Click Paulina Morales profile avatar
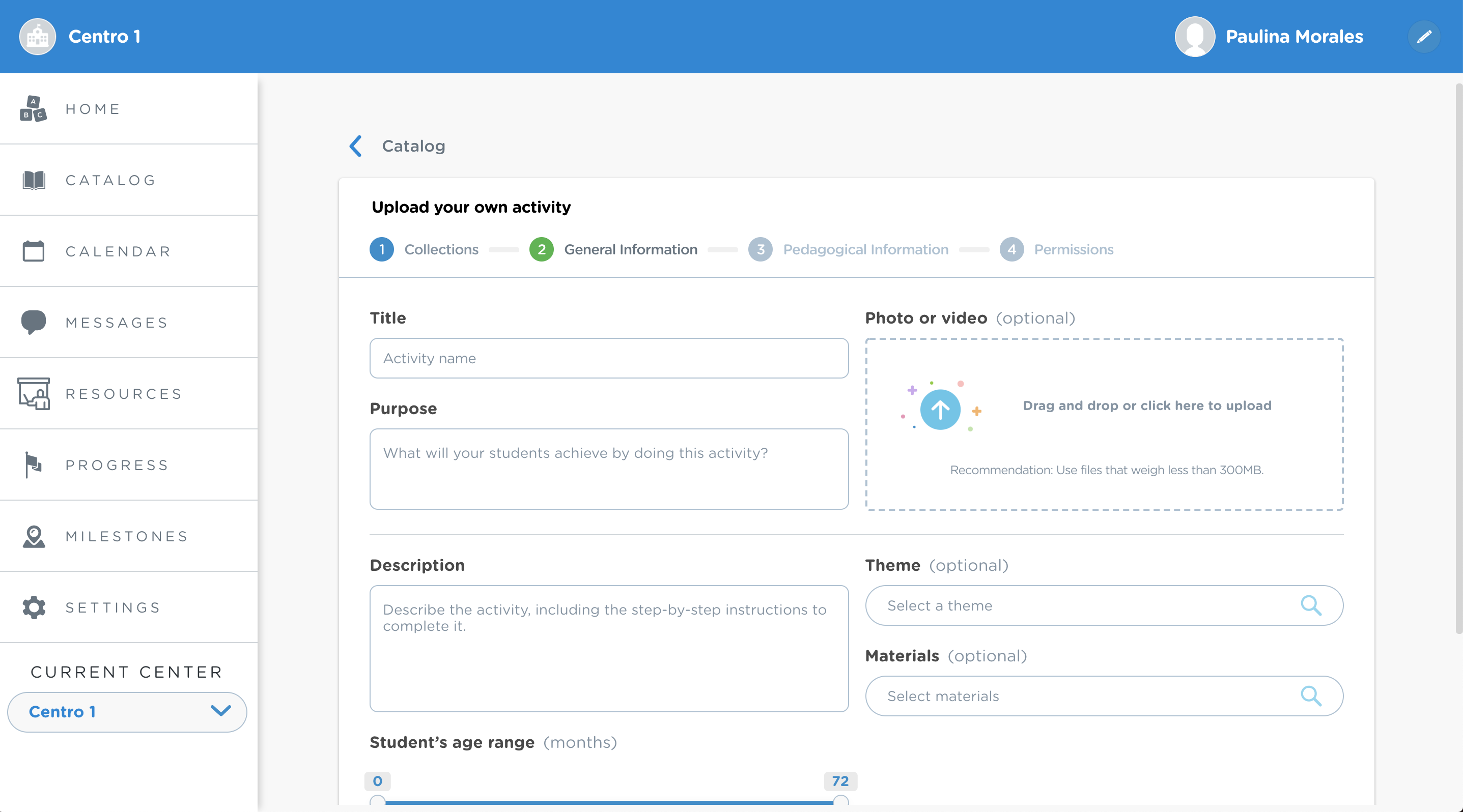Image resolution: width=1463 pixels, height=812 pixels. point(1194,36)
